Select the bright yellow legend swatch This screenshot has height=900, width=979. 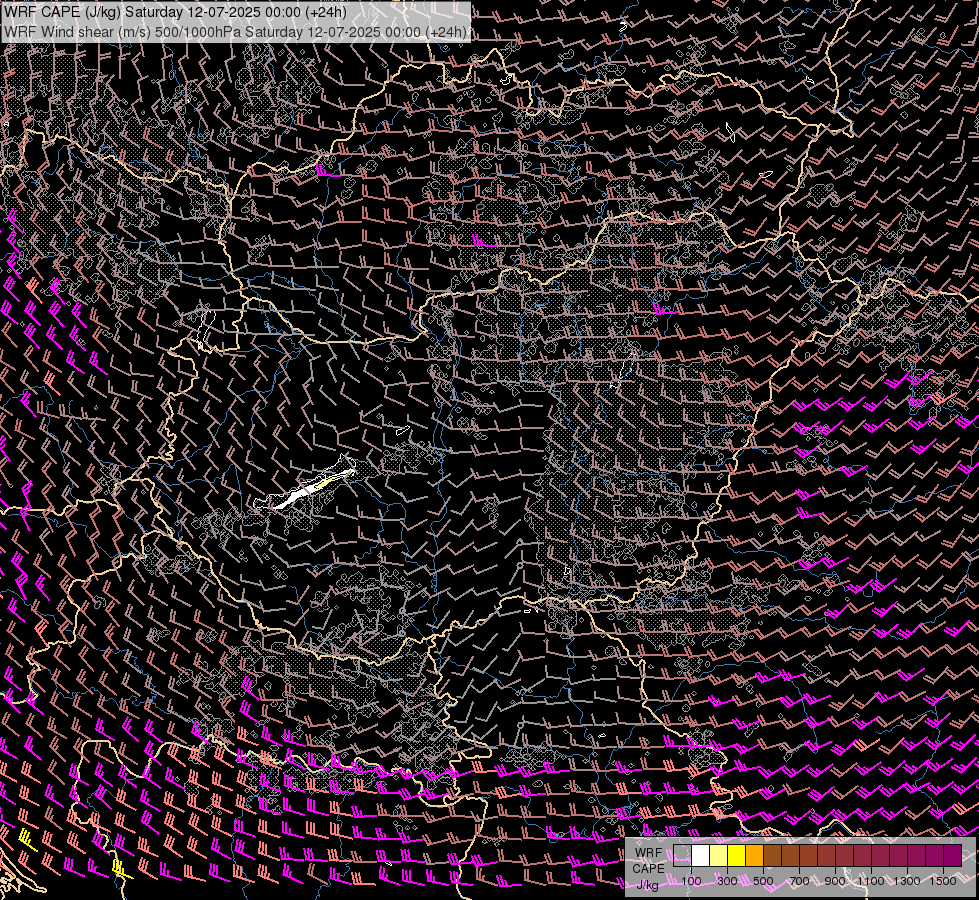(737, 855)
